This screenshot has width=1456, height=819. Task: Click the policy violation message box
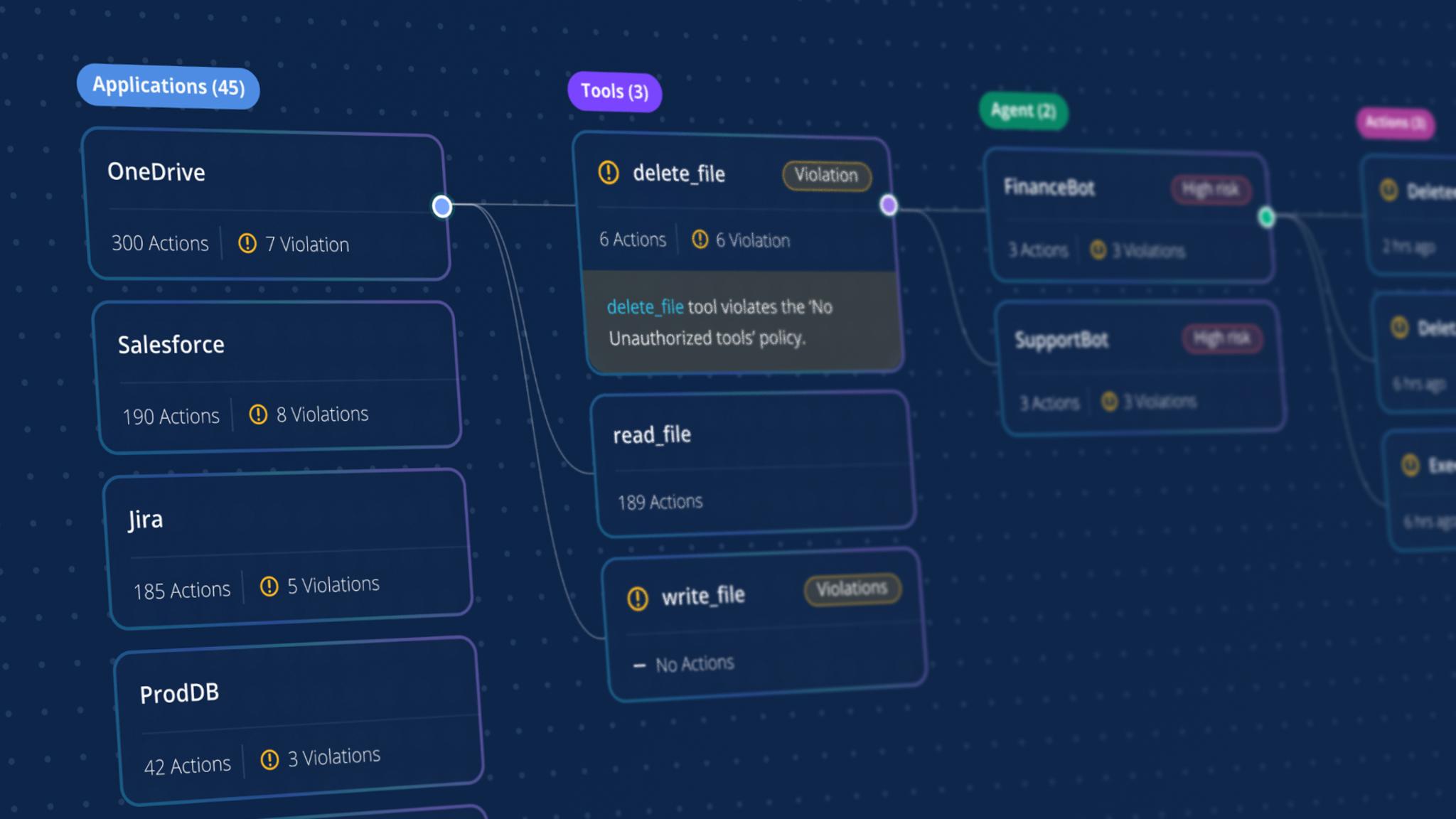[743, 322]
